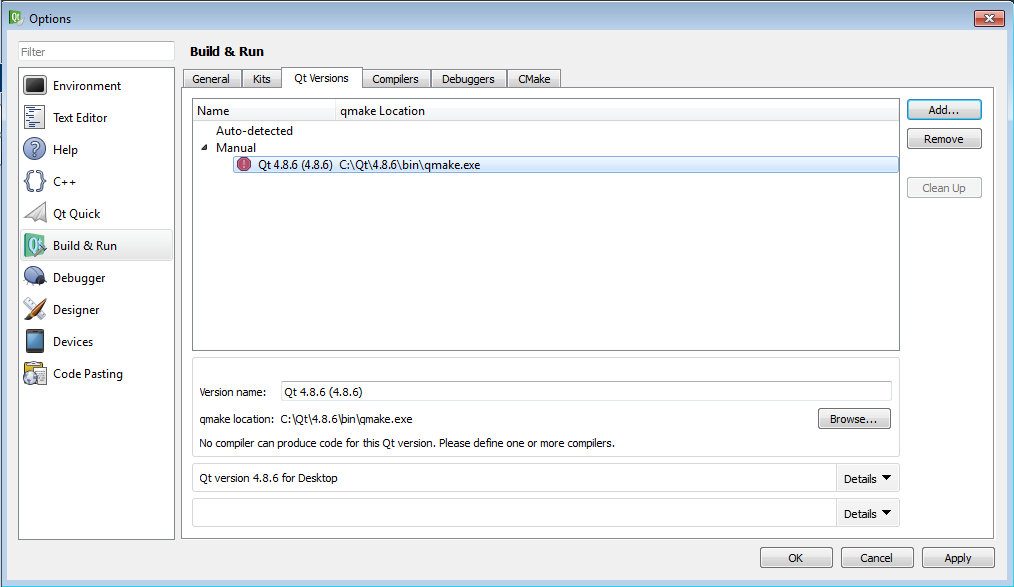Select the Qt Versions tab
The height and width of the screenshot is (587, 1014).
pyautogui.click(x=321, y=78)
